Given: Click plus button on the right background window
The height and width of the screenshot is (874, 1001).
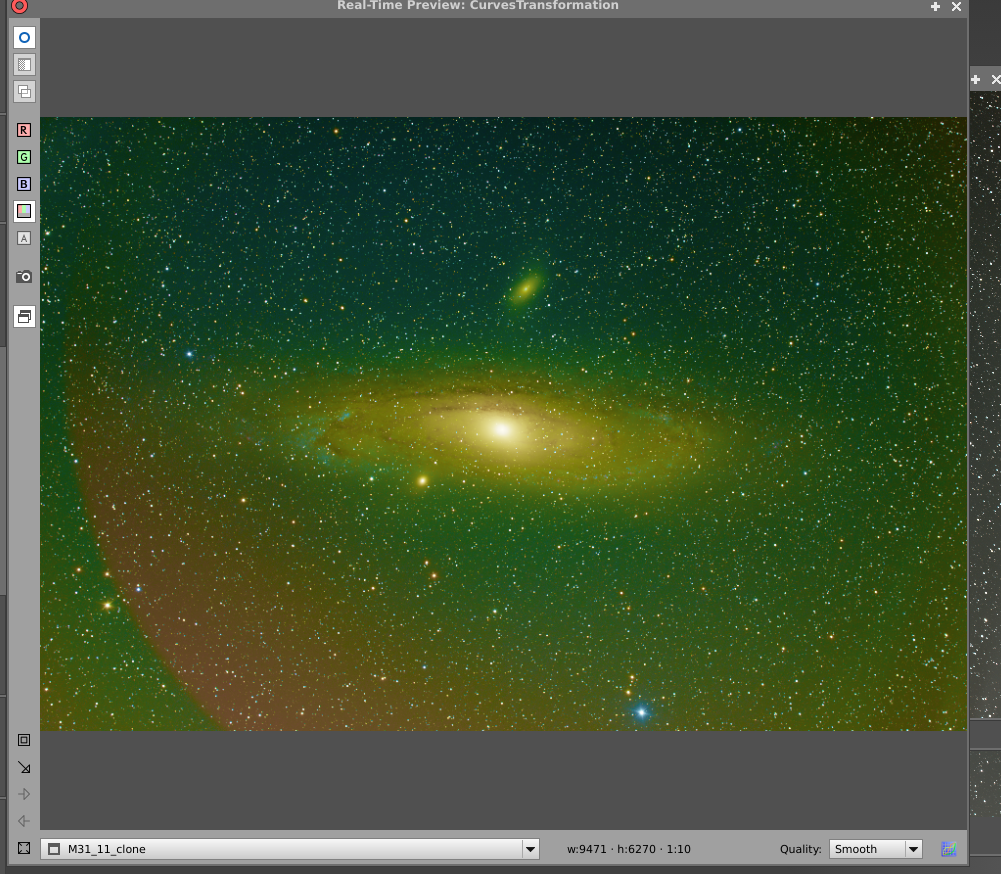Looking at the screenshot, I should click(975, 80).
